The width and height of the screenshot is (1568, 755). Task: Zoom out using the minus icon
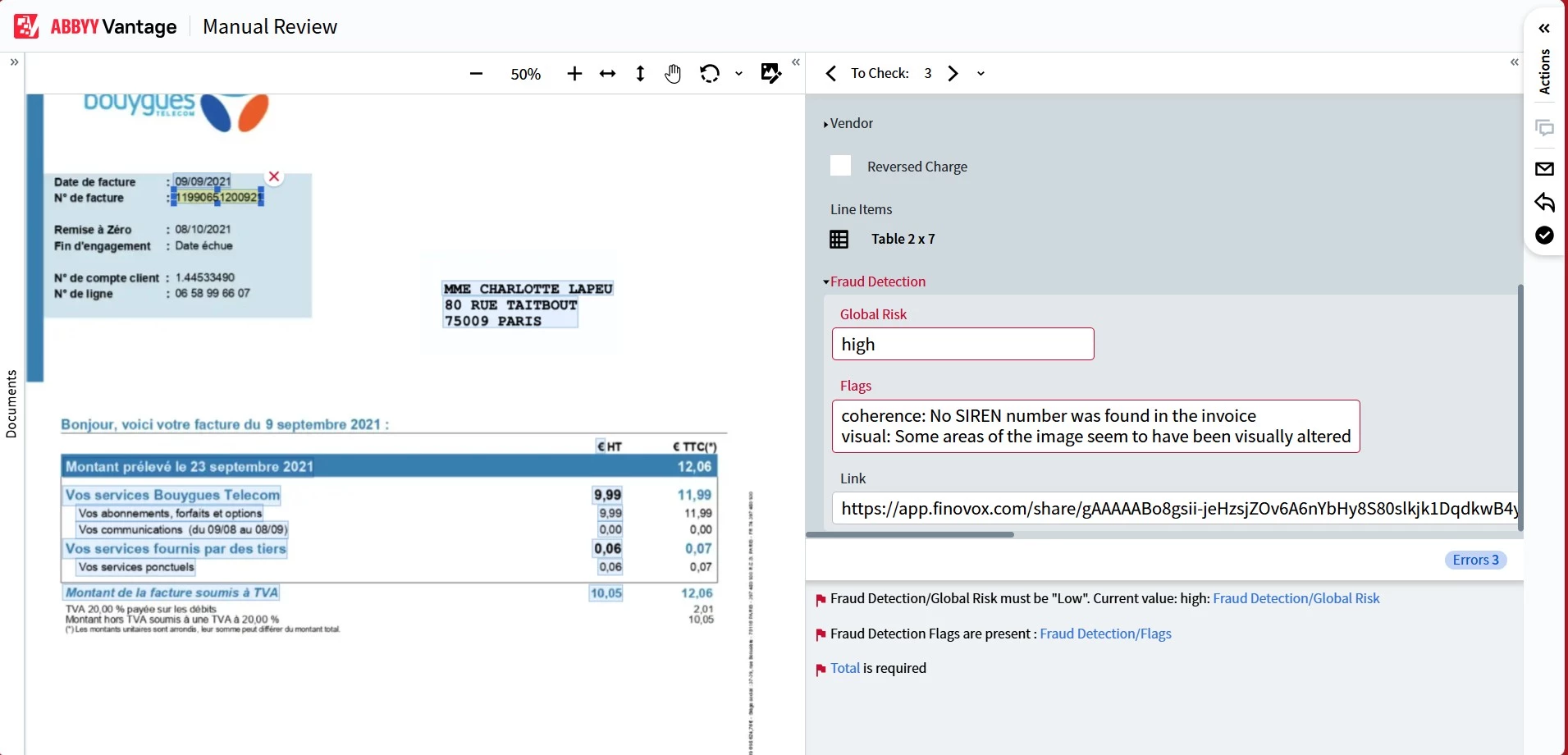coord(476,73)
